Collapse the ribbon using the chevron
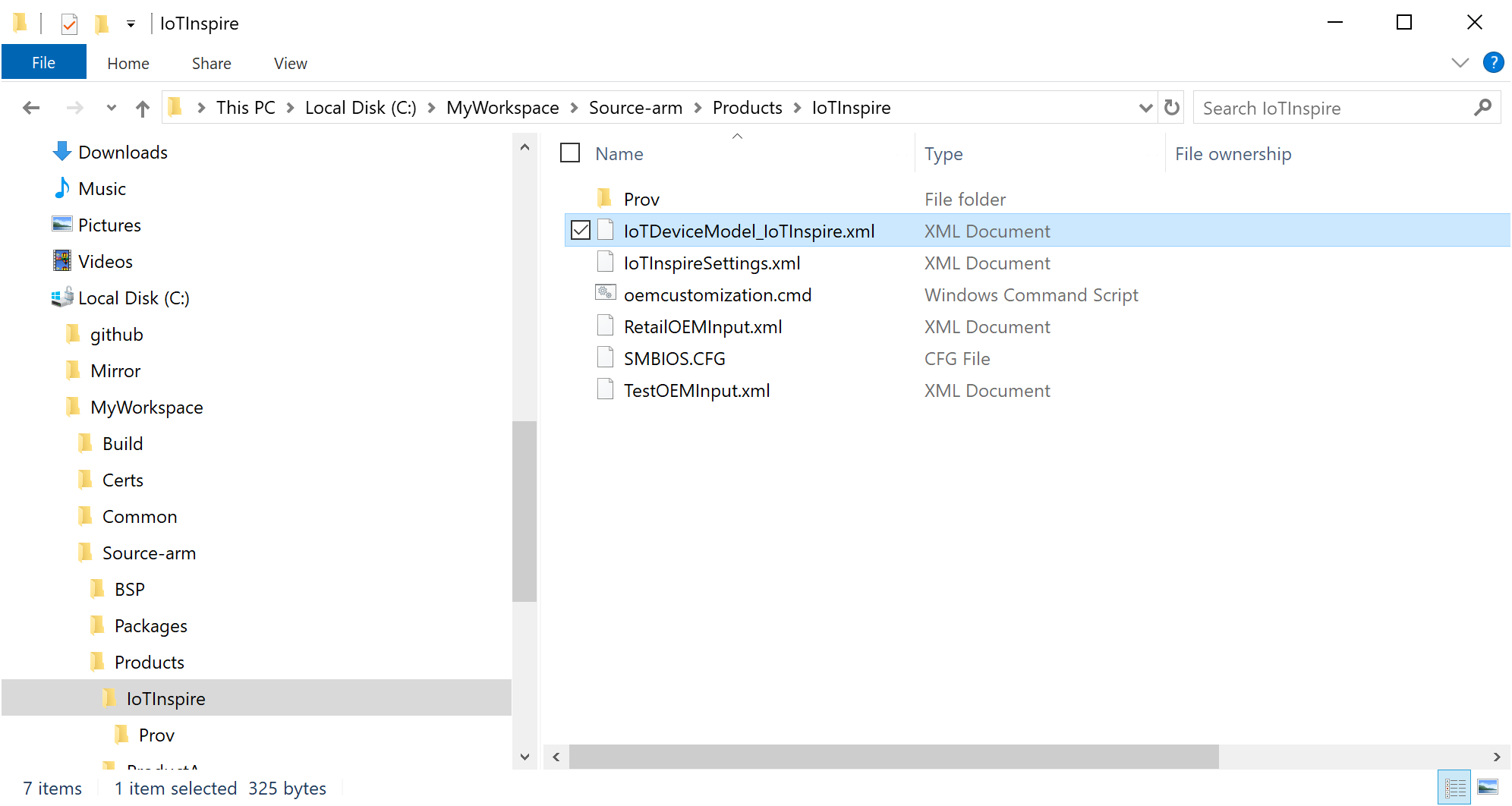This screenshot has height=806, width=1512. [x=1460, y=62]
